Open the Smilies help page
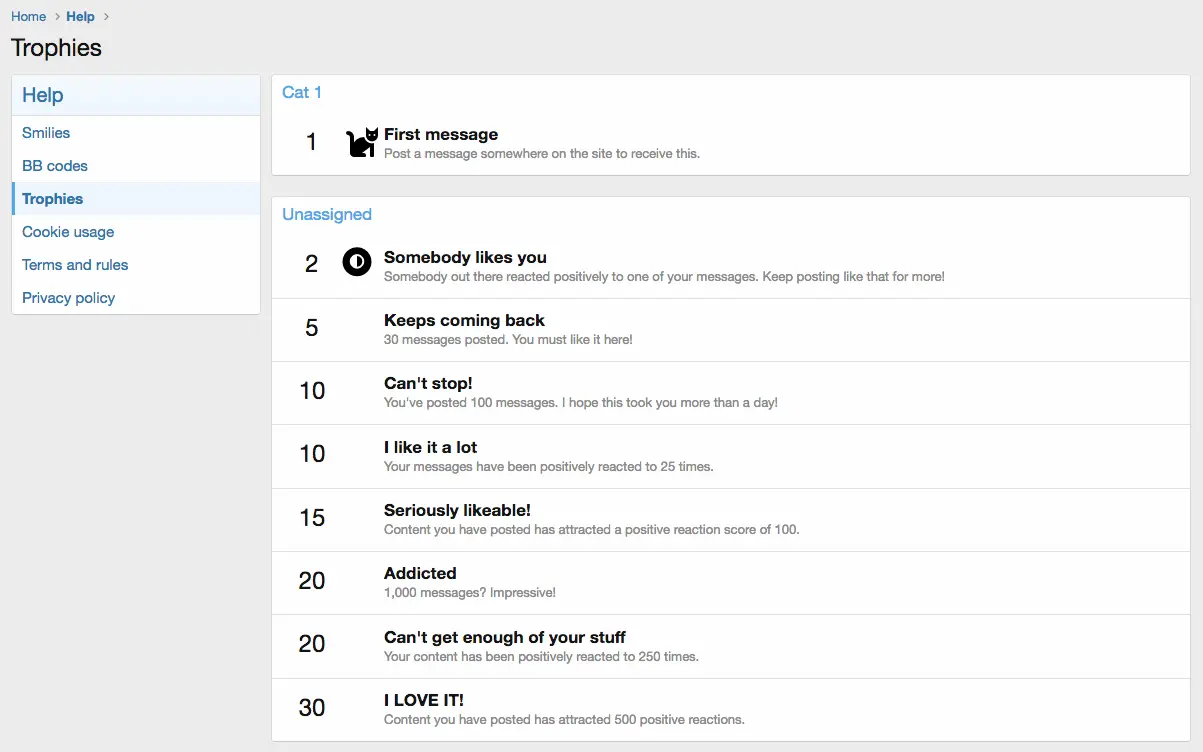Screen dimensions: 1203x752 click(46, 133)
